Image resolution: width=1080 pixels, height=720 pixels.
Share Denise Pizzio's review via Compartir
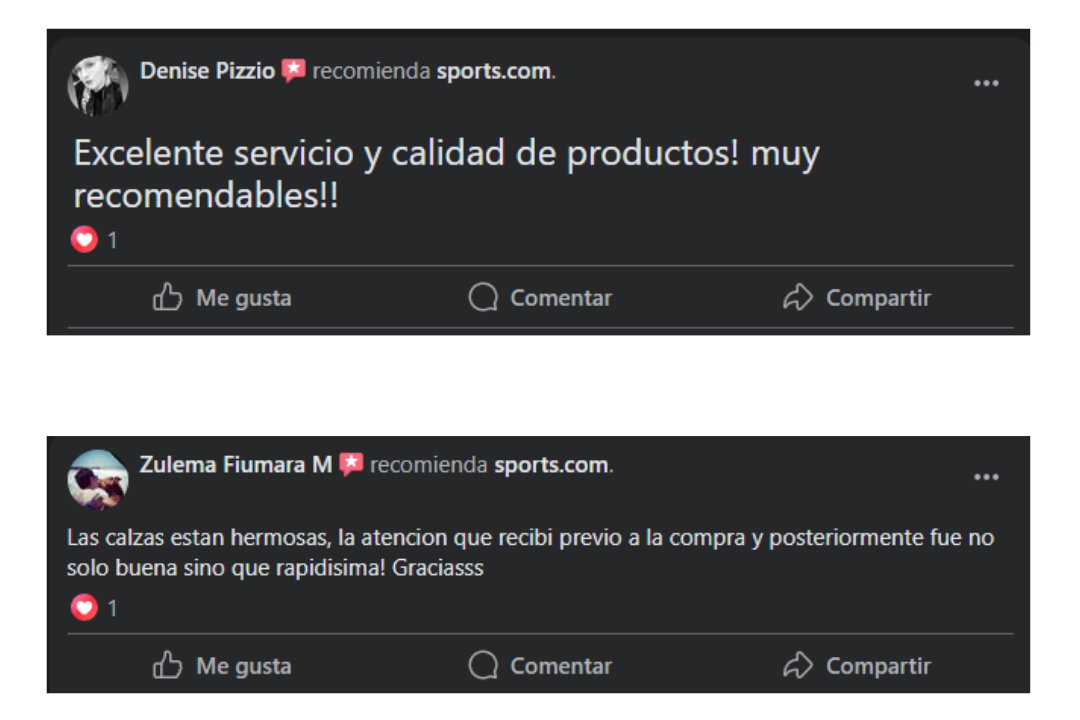click(856, 298)
